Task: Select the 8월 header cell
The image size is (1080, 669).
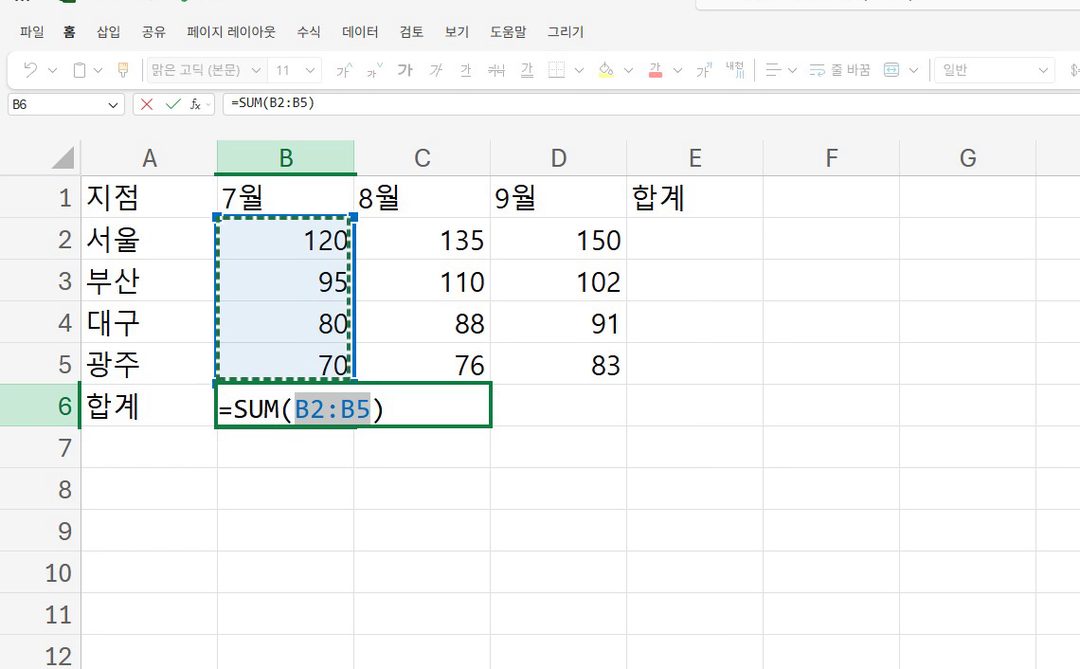Action: point(422,198)
